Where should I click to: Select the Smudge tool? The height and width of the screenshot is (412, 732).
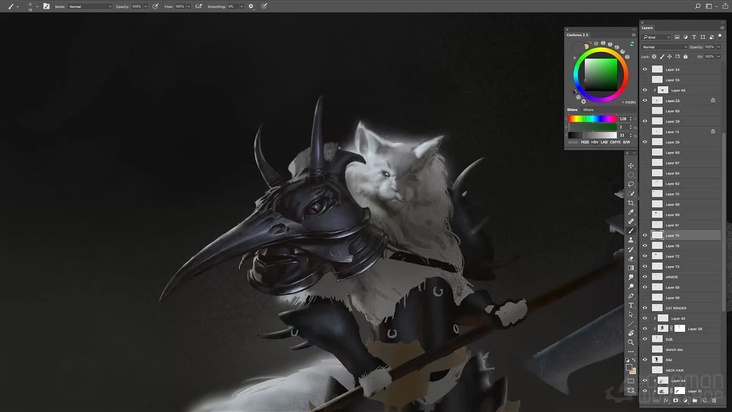click(631, 277)
